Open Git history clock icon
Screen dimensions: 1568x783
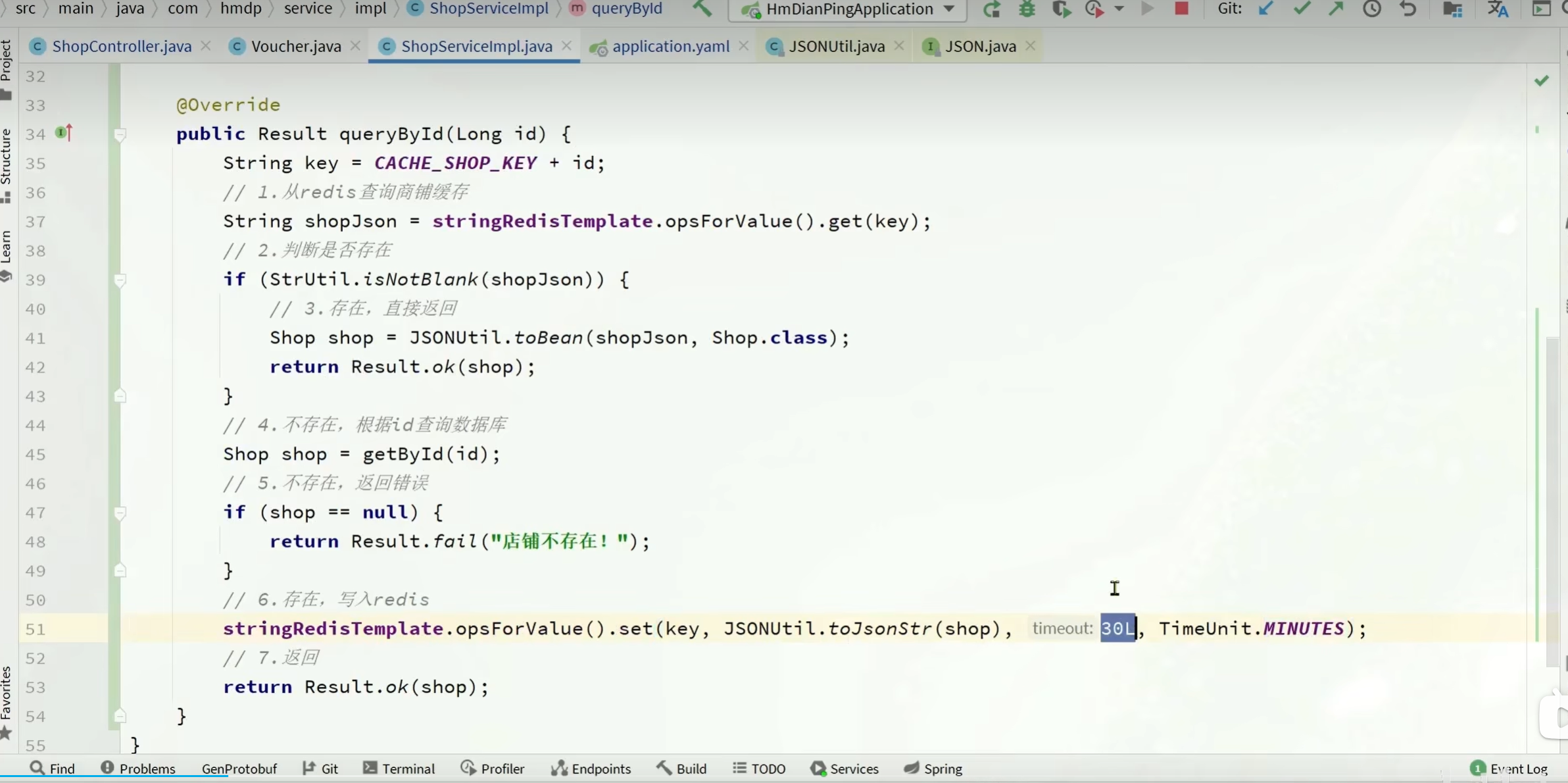(1371, 9)
